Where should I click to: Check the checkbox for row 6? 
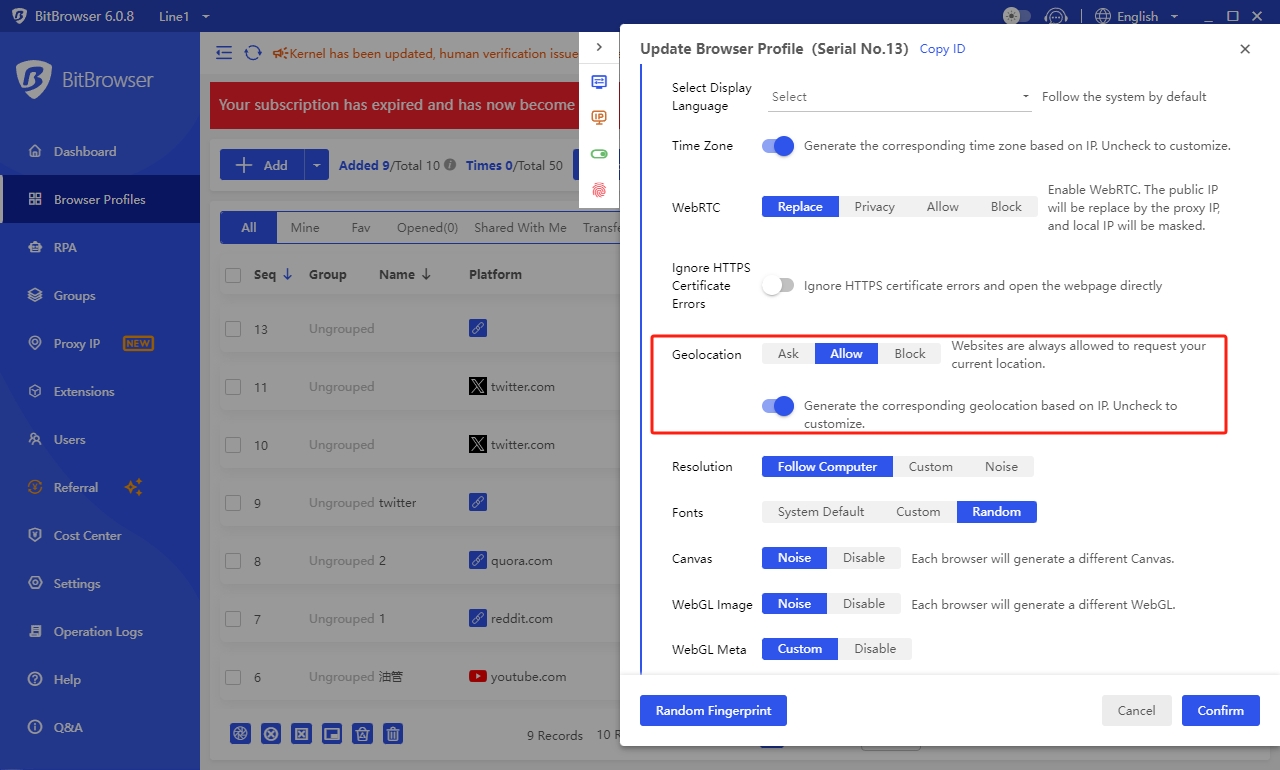[233, 677]
